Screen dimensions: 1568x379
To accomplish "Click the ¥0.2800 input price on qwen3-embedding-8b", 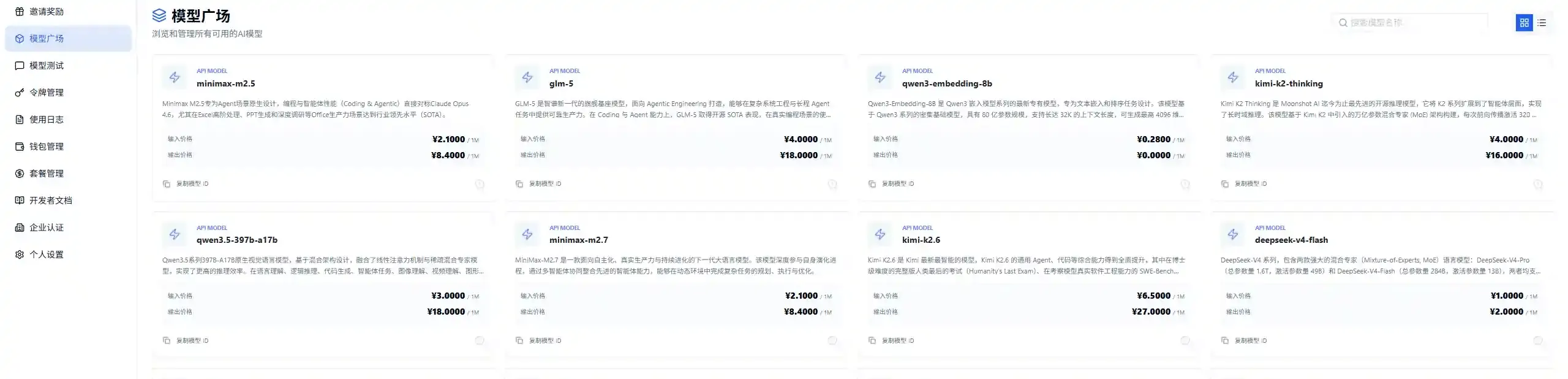I will (1153, 139).
